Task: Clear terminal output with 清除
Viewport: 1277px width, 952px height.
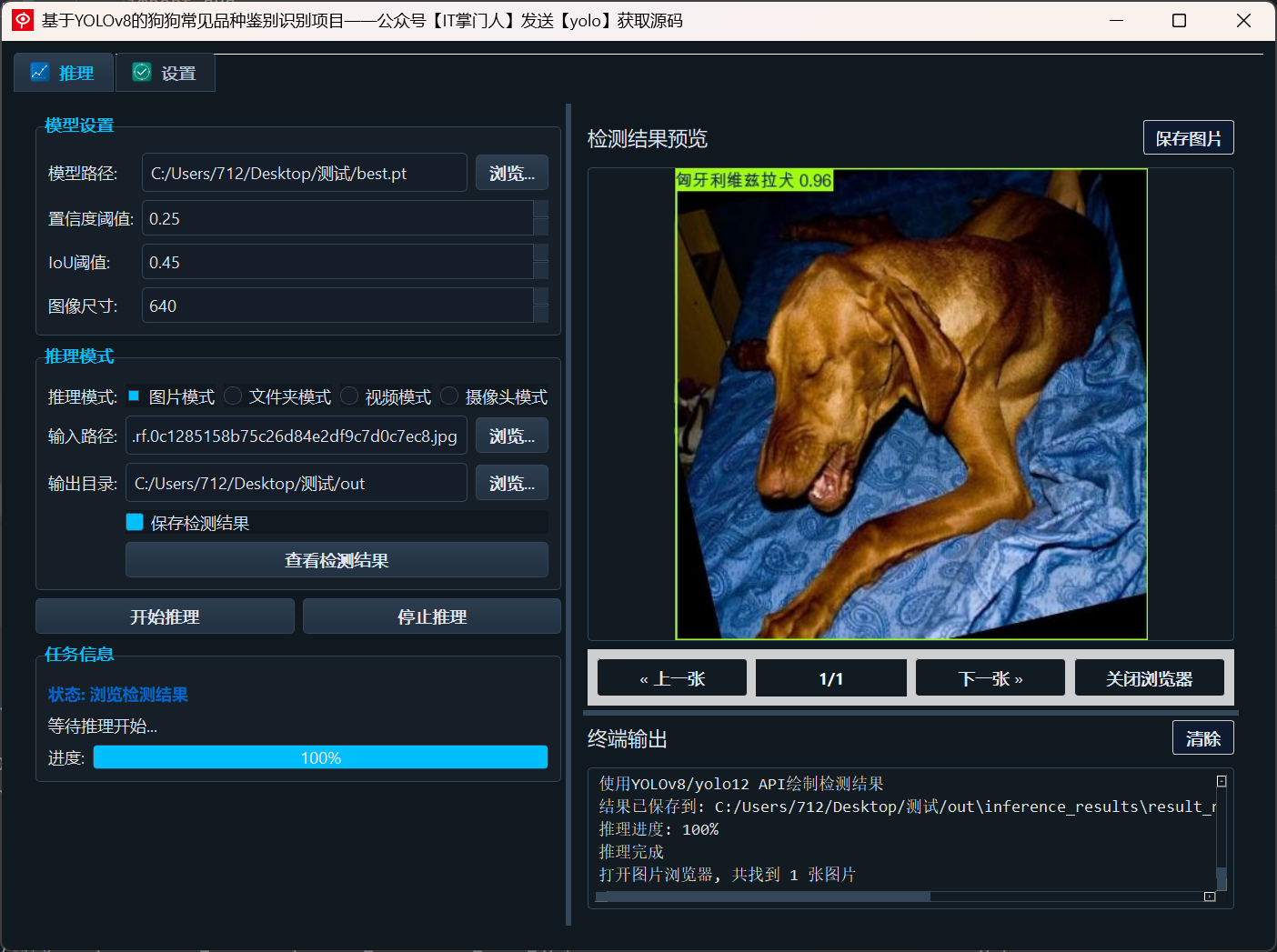Action: click(x=1202, y=738)
